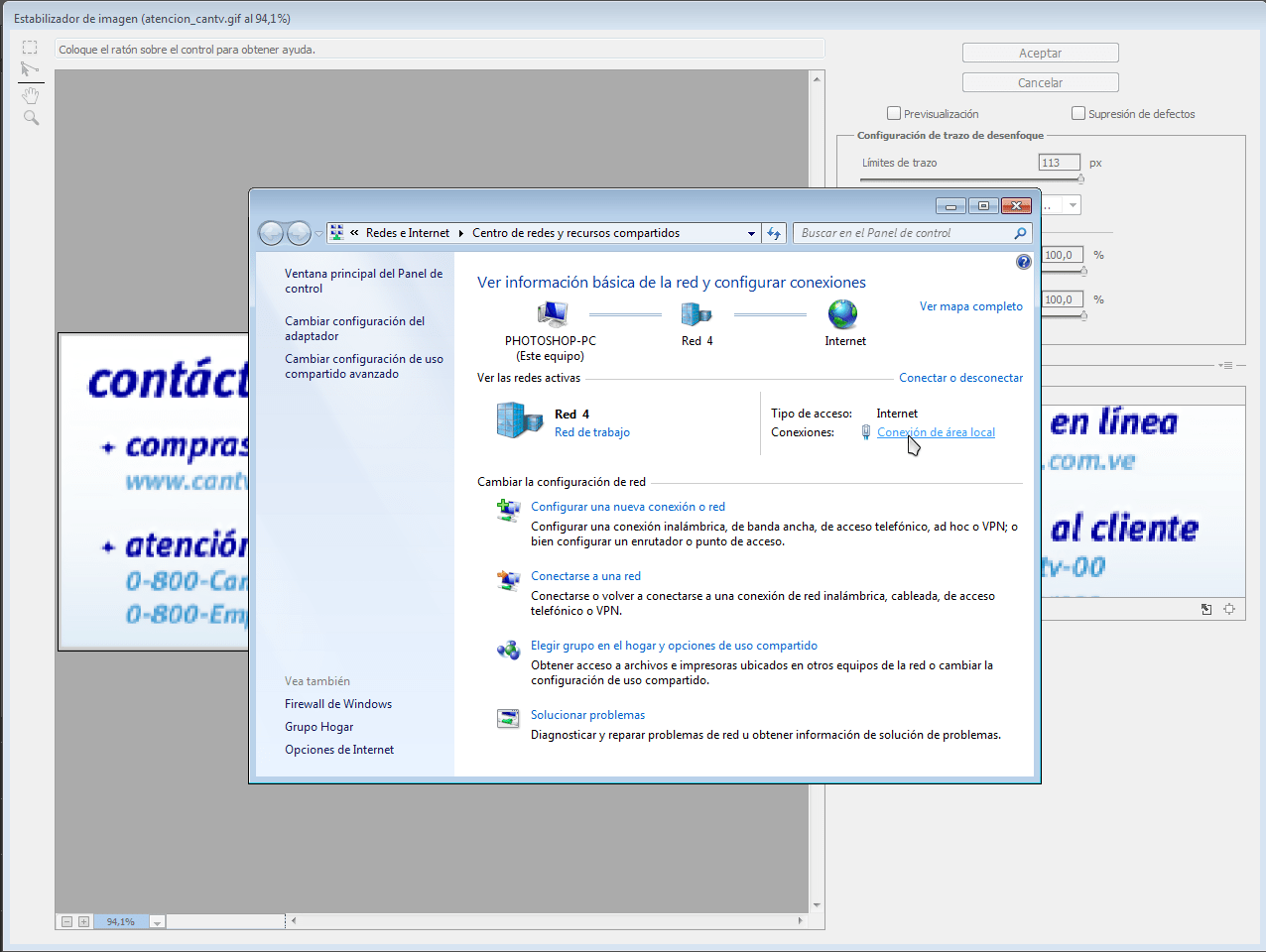Image resolution: width=1266 pixels, height=952 pixels.
Task: Click the Forward arrow in Control Panel
Action: 299,233
